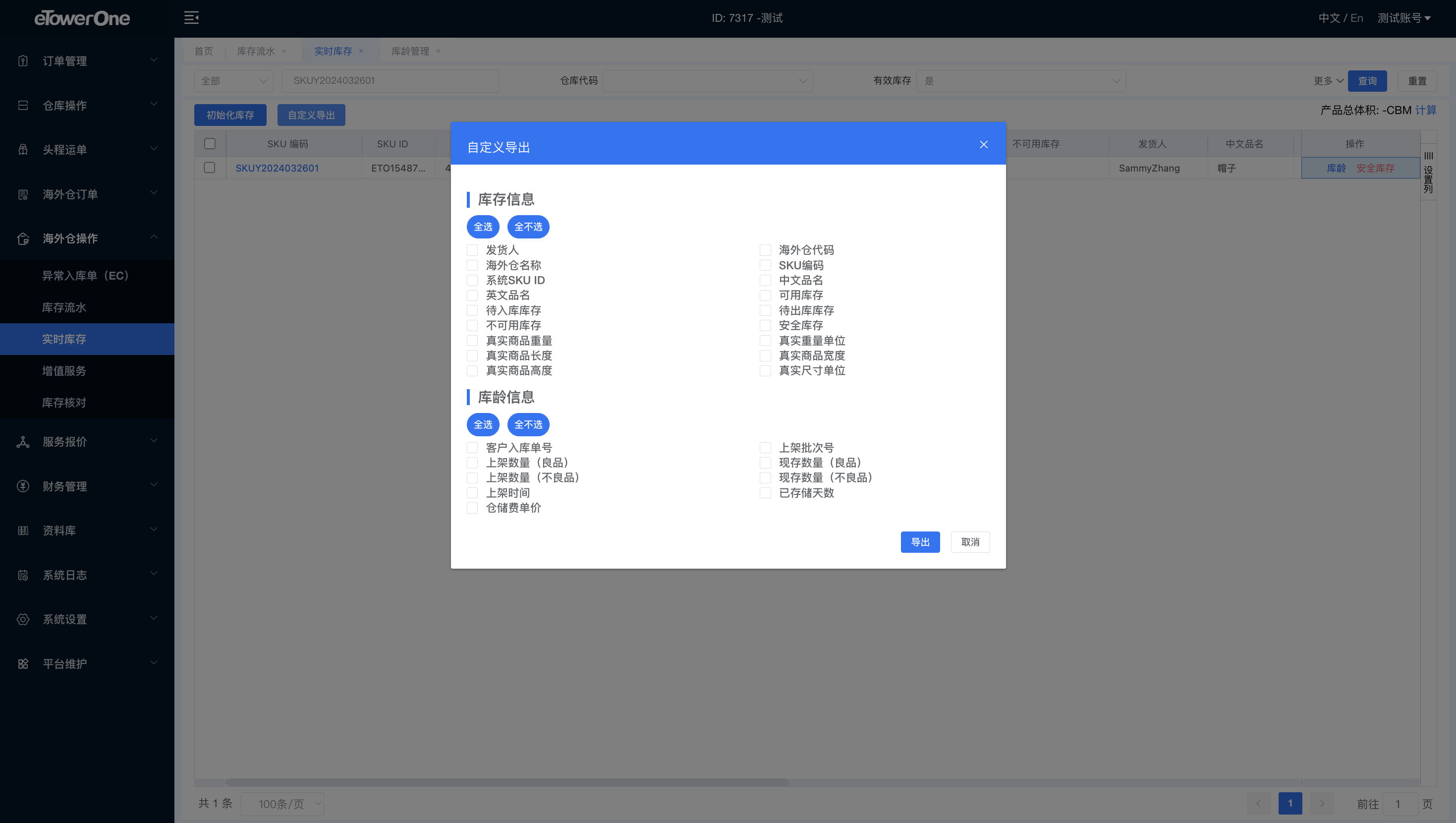Viewport: 1456px width, 823px height.
Task: Click the 服务报价 sidebar icon
Action: [23, 442]
